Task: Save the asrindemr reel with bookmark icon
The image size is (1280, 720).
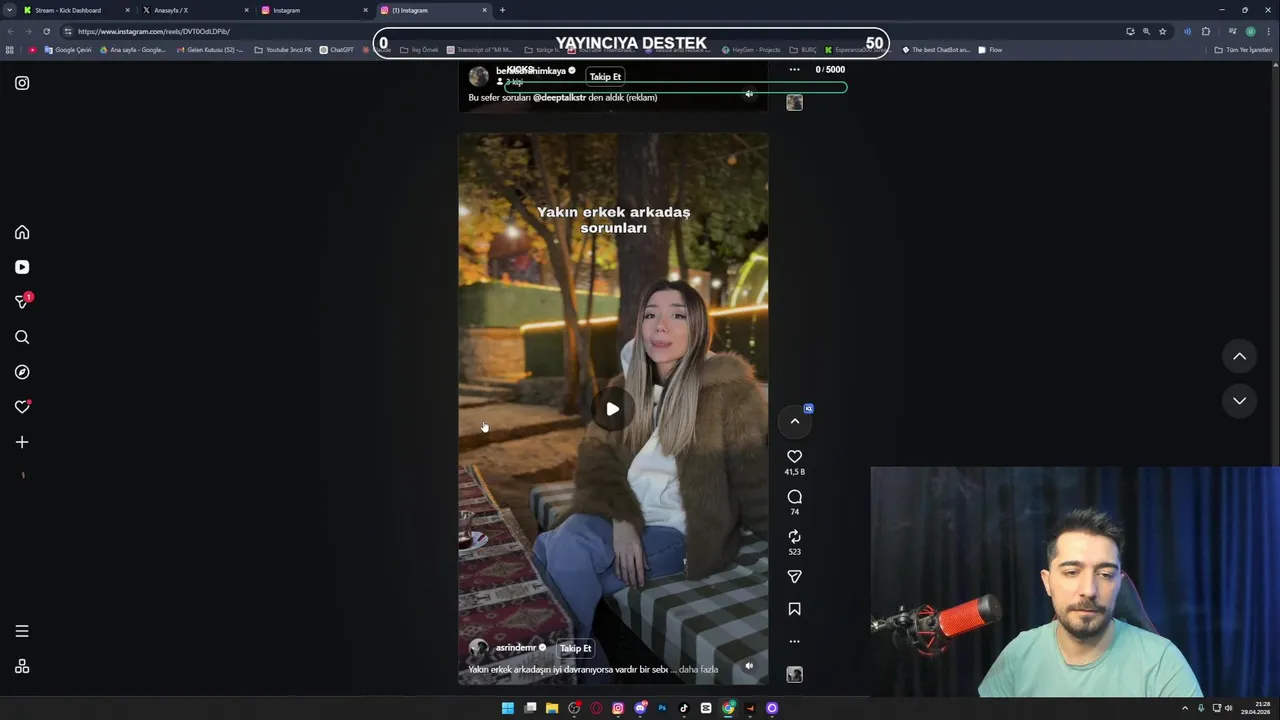Action: click(x=794, y=609)
